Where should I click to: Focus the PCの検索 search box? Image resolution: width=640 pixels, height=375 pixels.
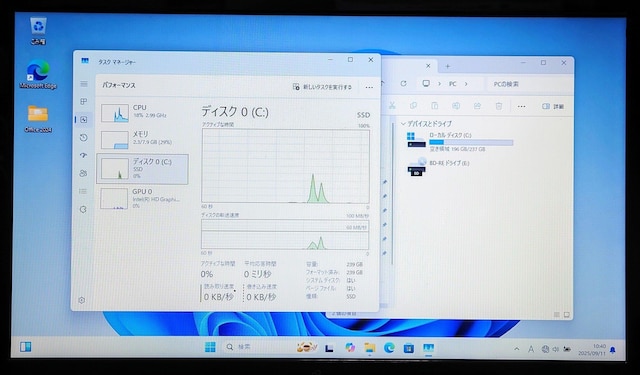[529, 84]
